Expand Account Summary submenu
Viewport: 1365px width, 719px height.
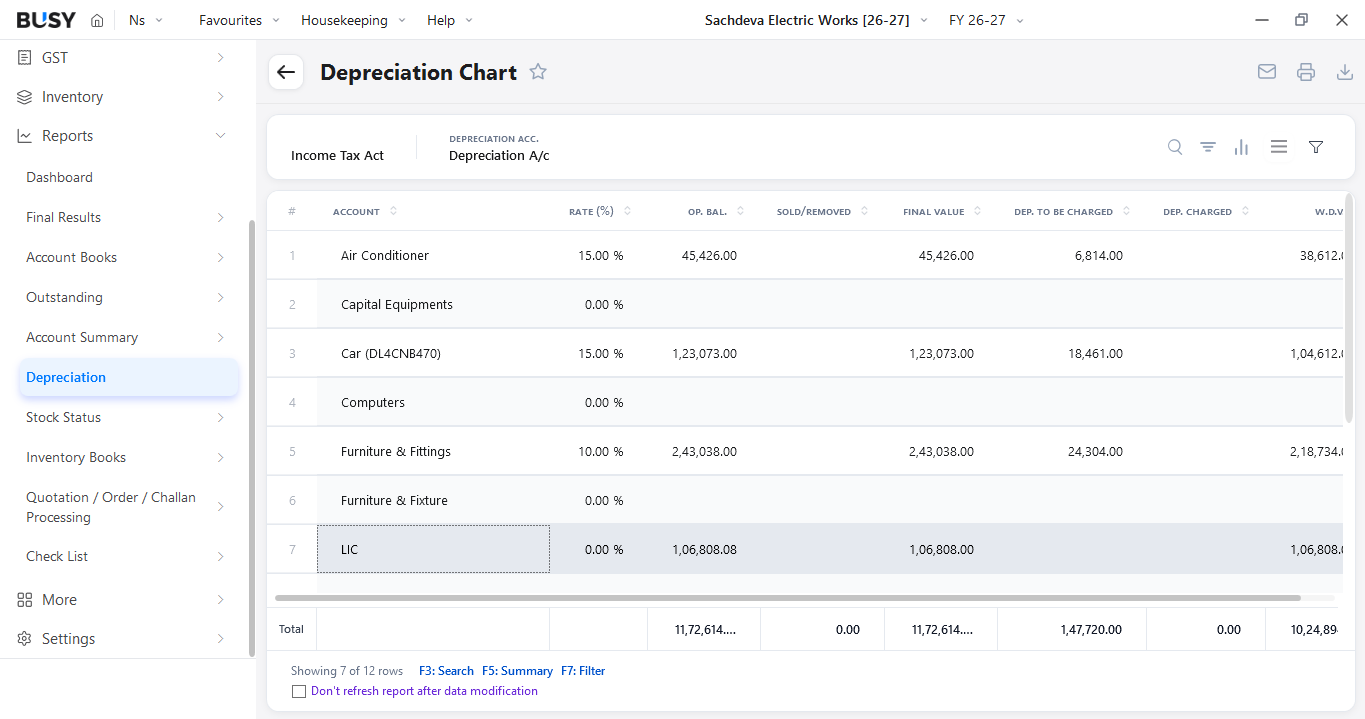coord(220,337)
